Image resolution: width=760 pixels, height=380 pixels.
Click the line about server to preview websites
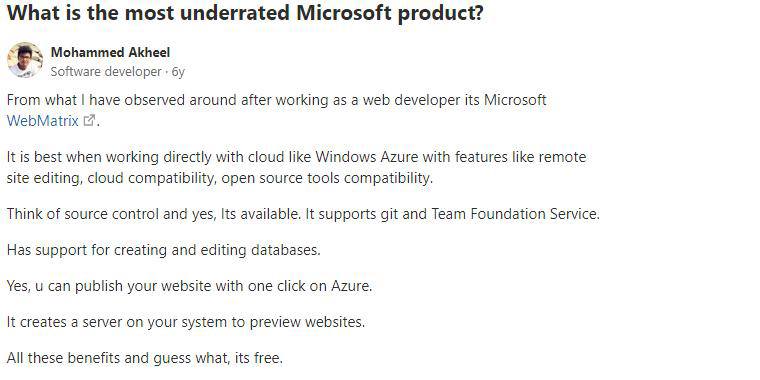(186, 322)
